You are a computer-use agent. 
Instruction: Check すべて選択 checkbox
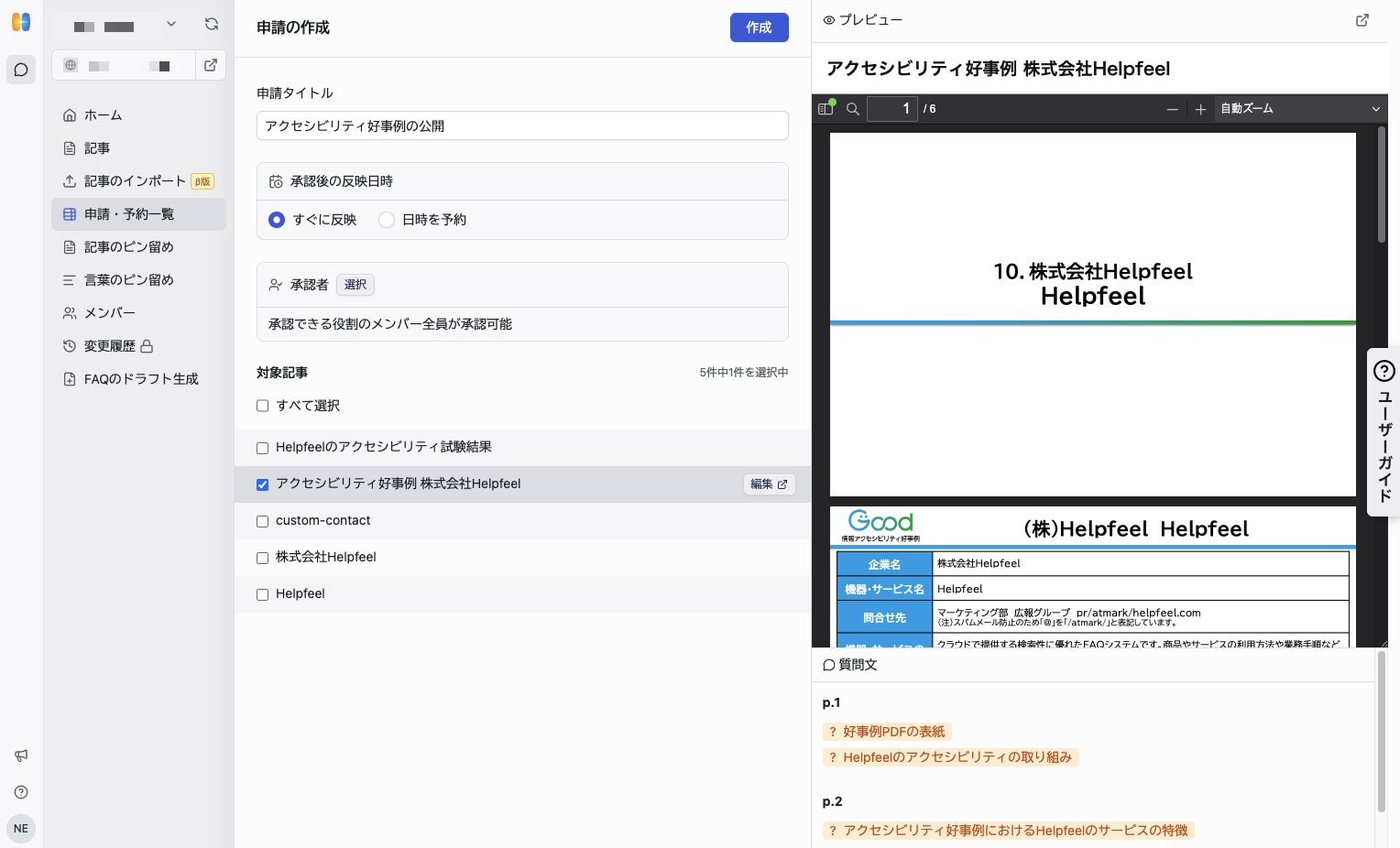click(262, 406)
